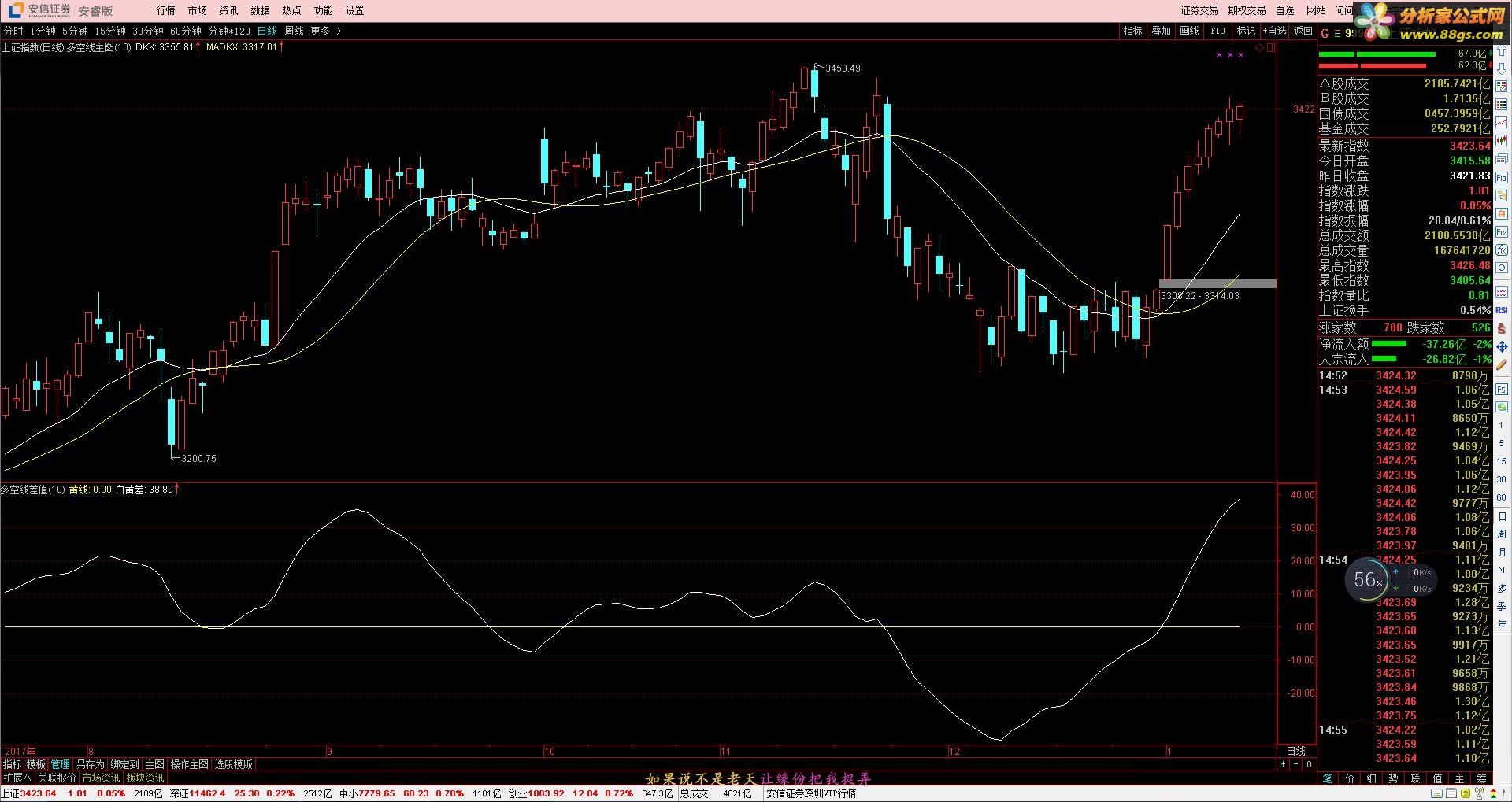The image size is (1512, 802).
Task: Open the 分钟*120 period option
Action: pyautogui.click(x=229, y=31)
